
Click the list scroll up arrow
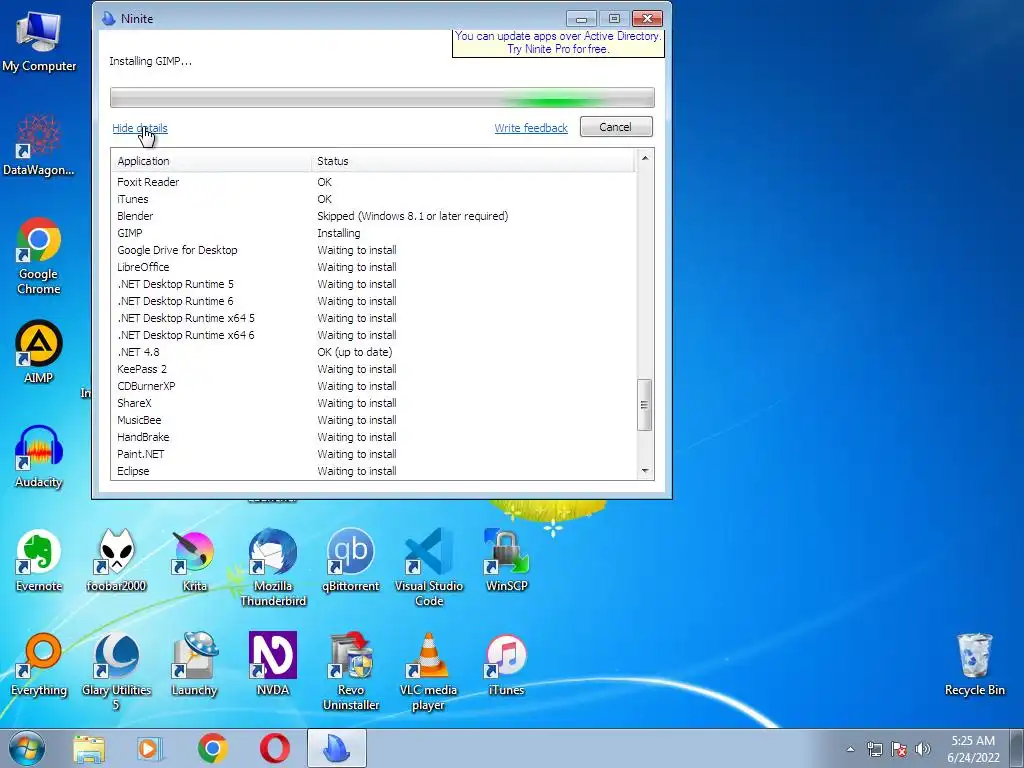(645, 158)
